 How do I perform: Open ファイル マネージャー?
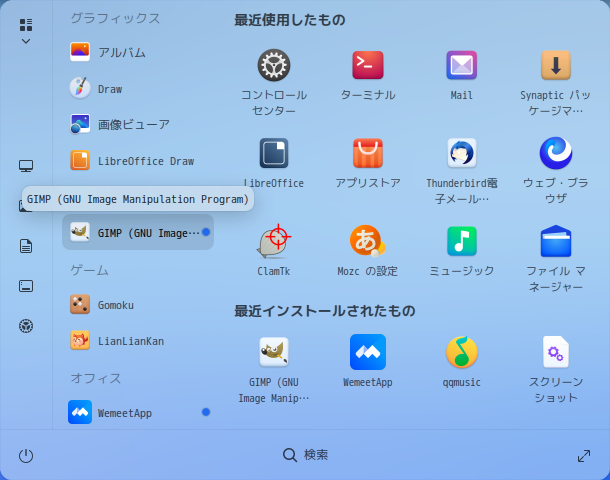pyautogui.click(x=556, y=241)
